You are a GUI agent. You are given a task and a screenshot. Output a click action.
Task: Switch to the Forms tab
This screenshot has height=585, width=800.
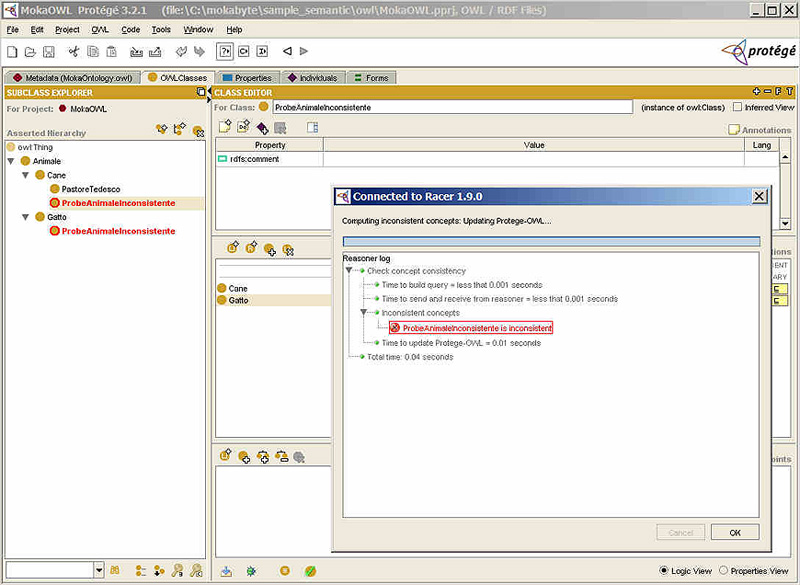pos(371,78)
